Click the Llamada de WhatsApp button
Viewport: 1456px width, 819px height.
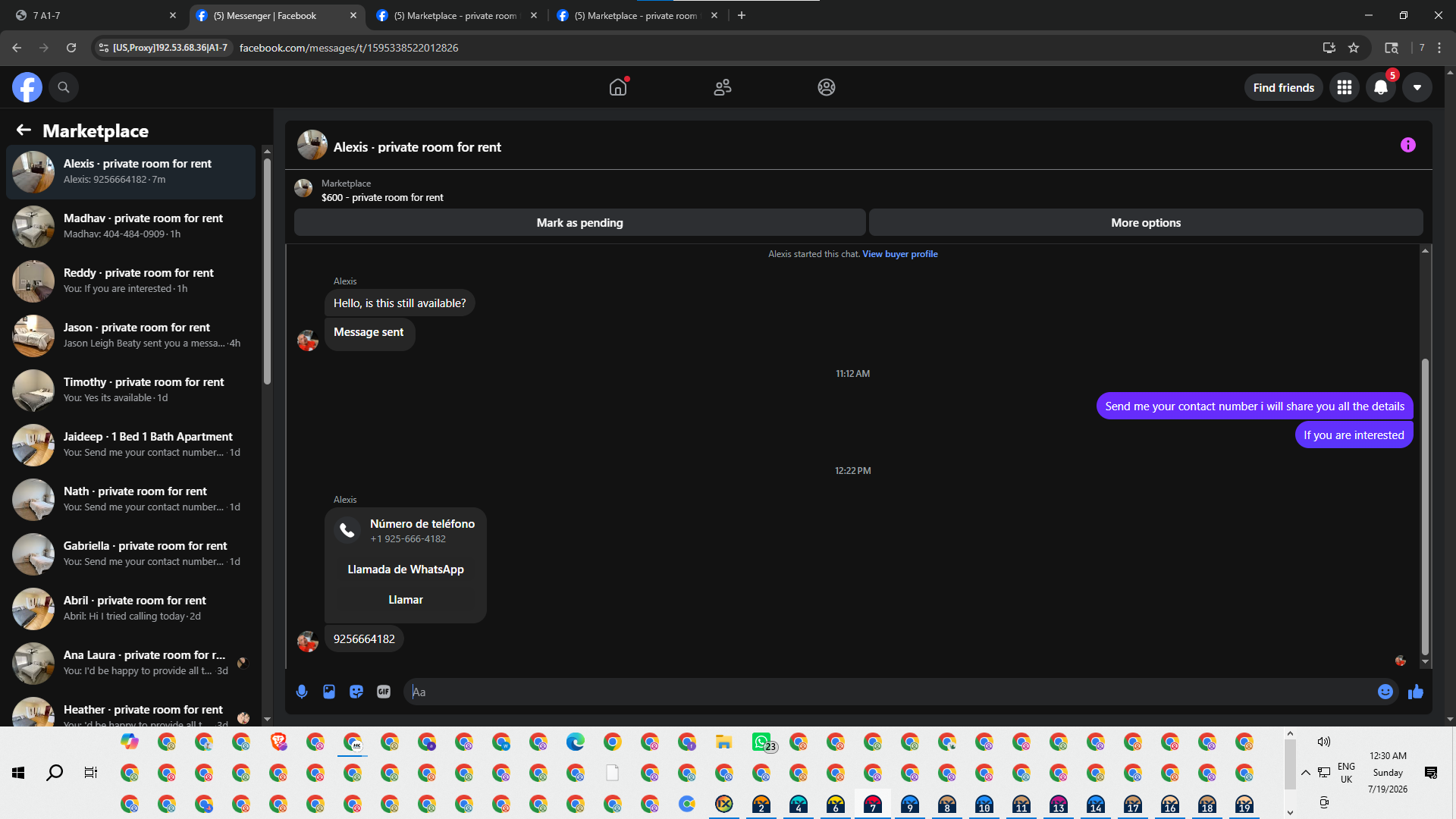coord(406,570)
